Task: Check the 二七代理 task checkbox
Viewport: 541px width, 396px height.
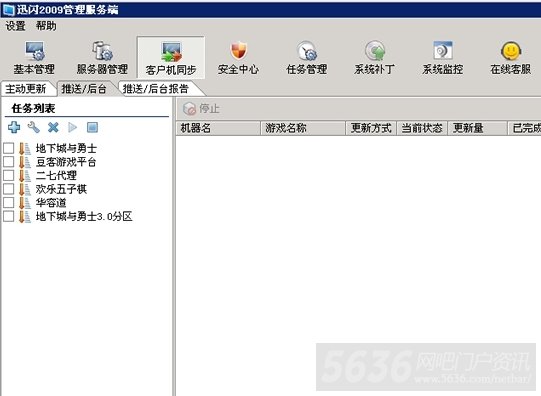Action: [x=8, y=175]
